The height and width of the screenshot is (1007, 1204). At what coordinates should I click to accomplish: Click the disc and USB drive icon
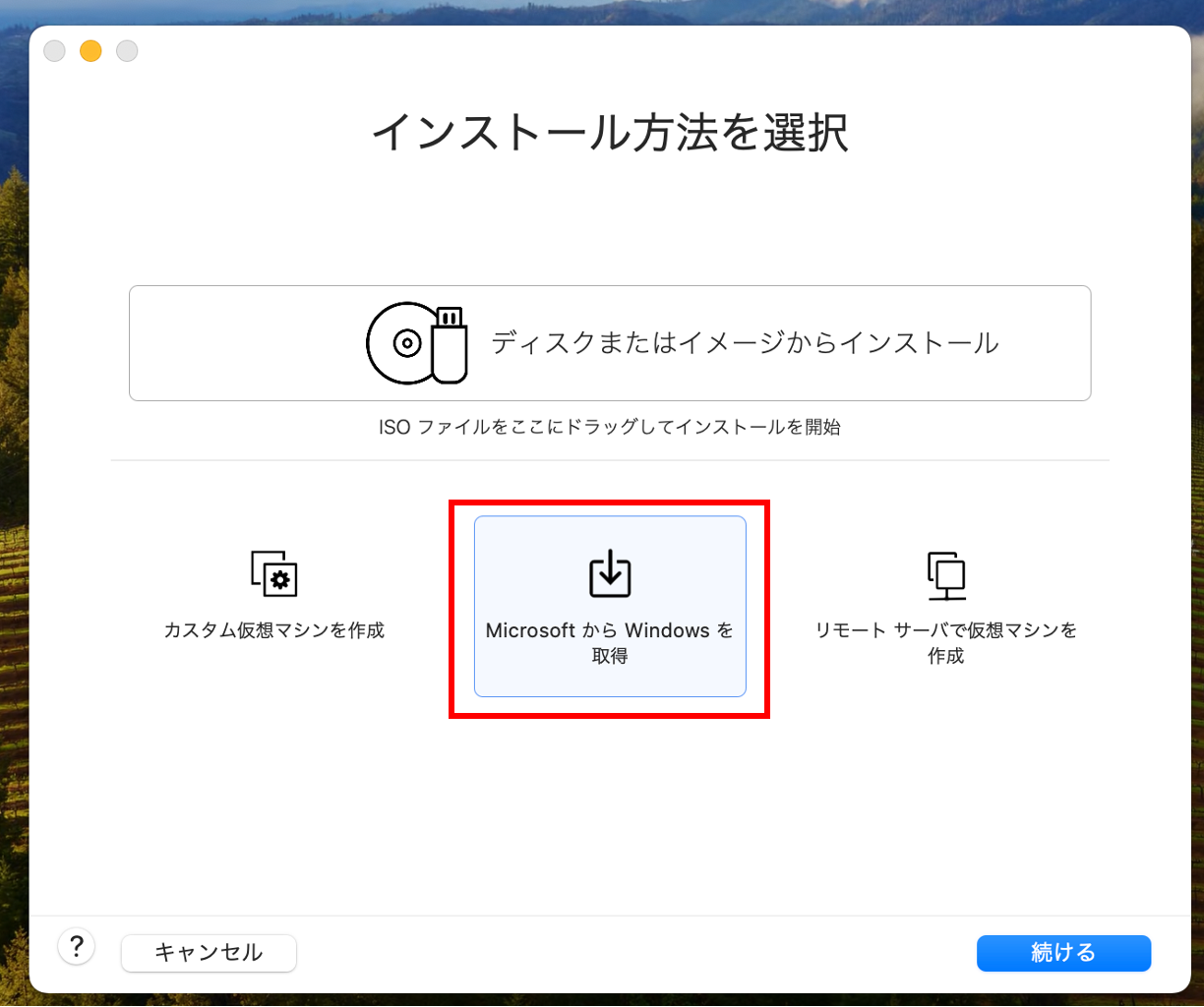tap(417, 343)
